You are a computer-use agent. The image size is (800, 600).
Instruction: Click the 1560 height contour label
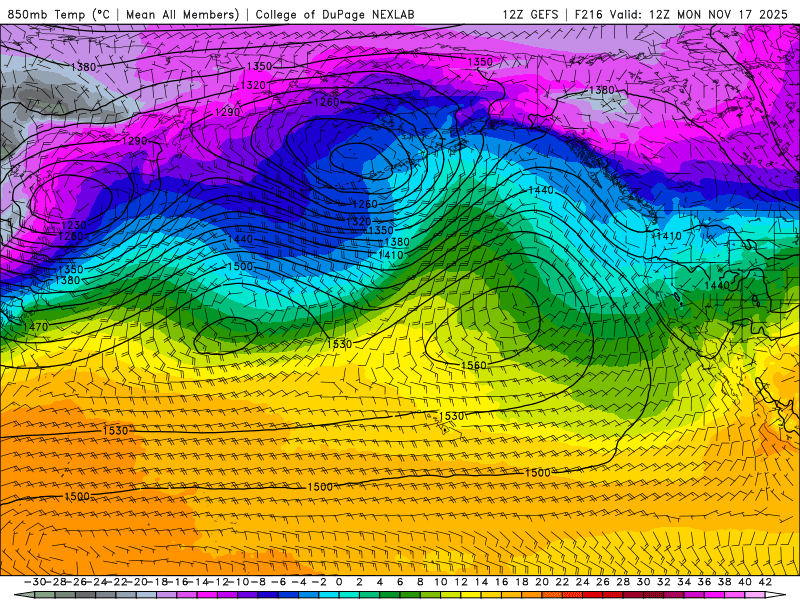pyautogui.click(x=473, y=365)
